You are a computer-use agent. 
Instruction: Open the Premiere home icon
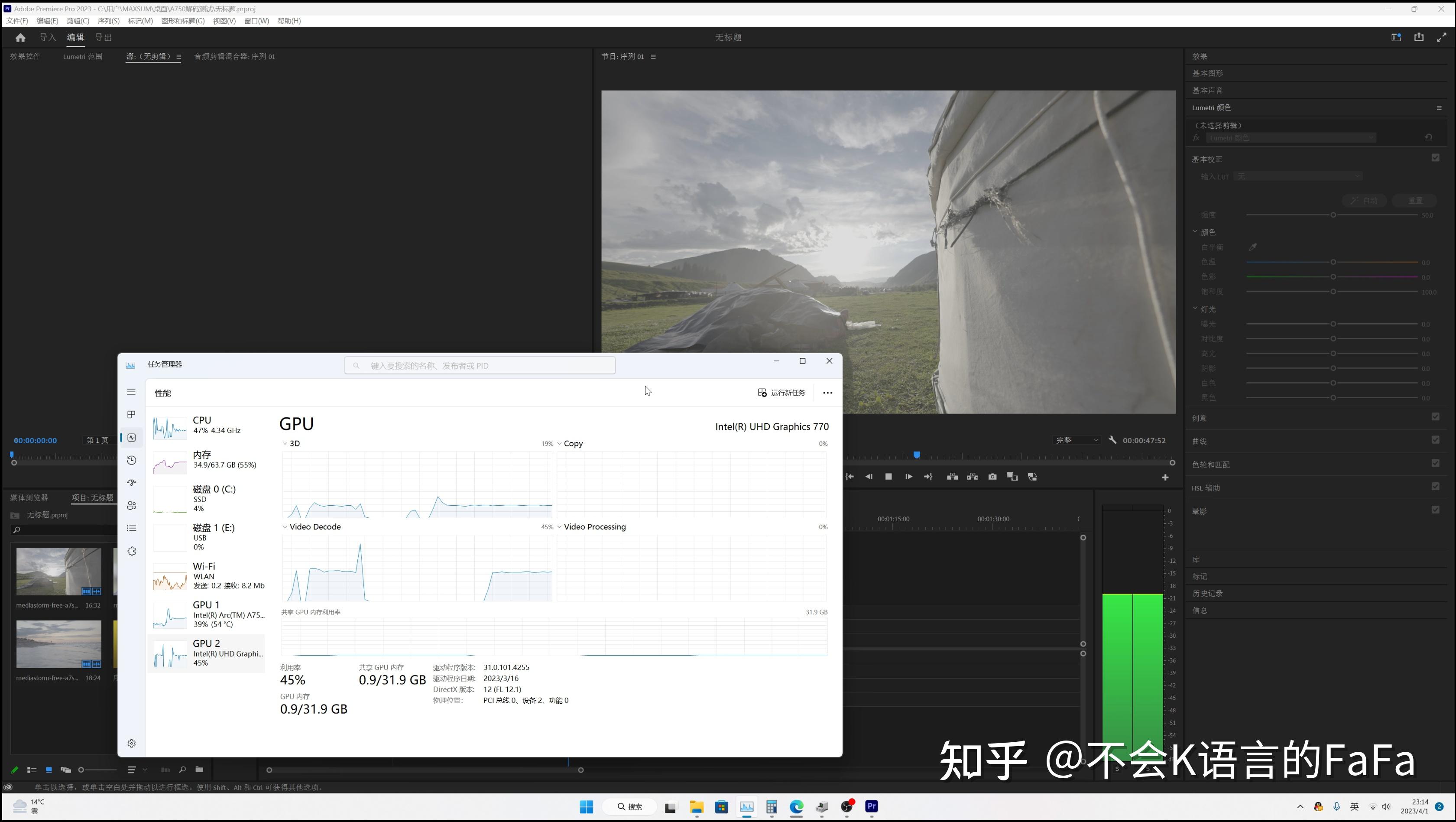(20, 37)
